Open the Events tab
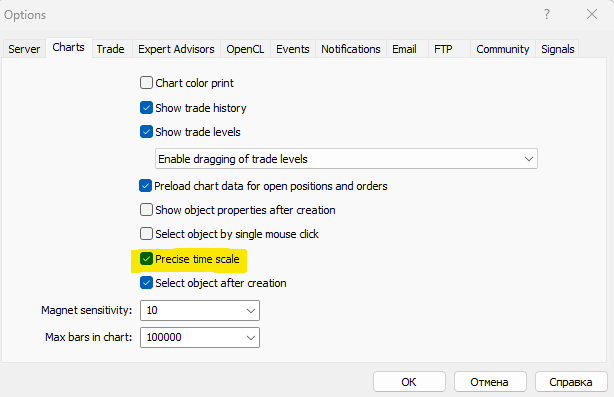 pyautogui.click(x=293, y=49)
